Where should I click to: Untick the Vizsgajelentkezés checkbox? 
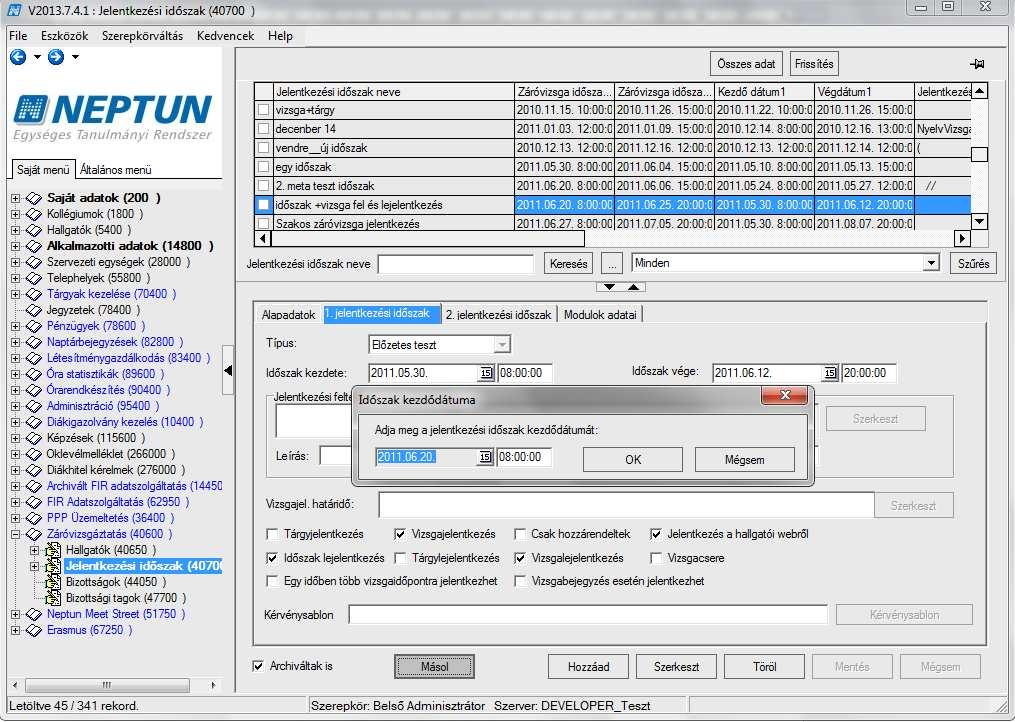(400, 535)
